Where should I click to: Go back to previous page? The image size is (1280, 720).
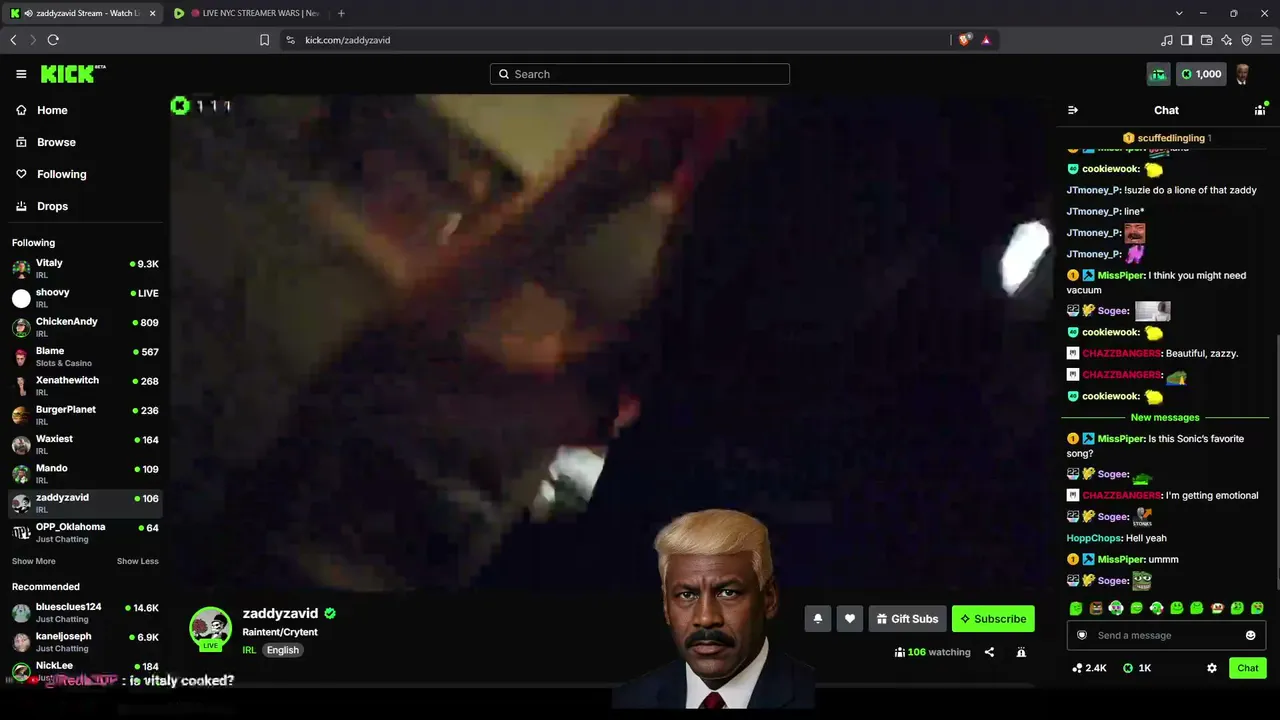[13, 40]
